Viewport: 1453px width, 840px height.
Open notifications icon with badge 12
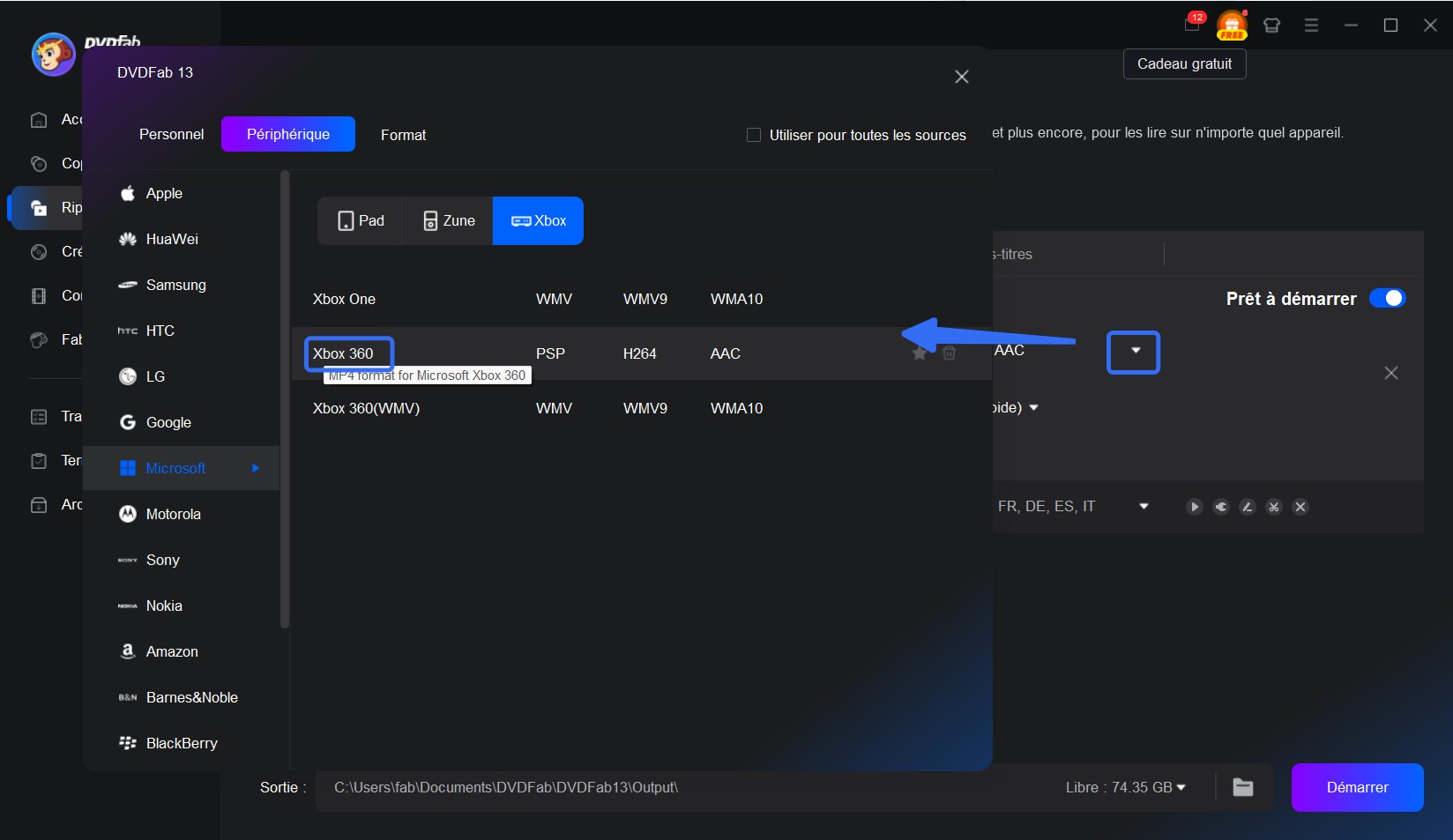pyautogui.click(x=1193, y=24)
